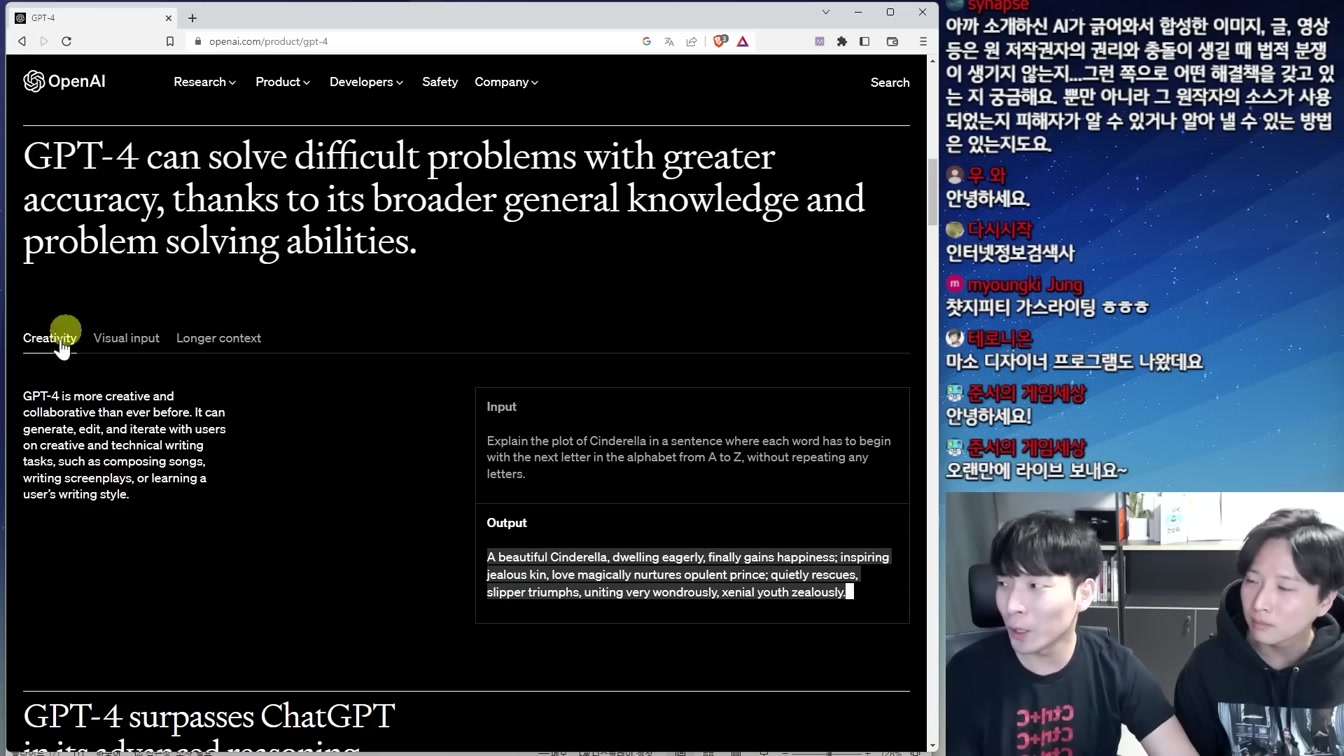The width and height of the screenshot is (1344, 756).
Task: Toggle the browser sidebar panel icon
Action: tap(865, 42)
